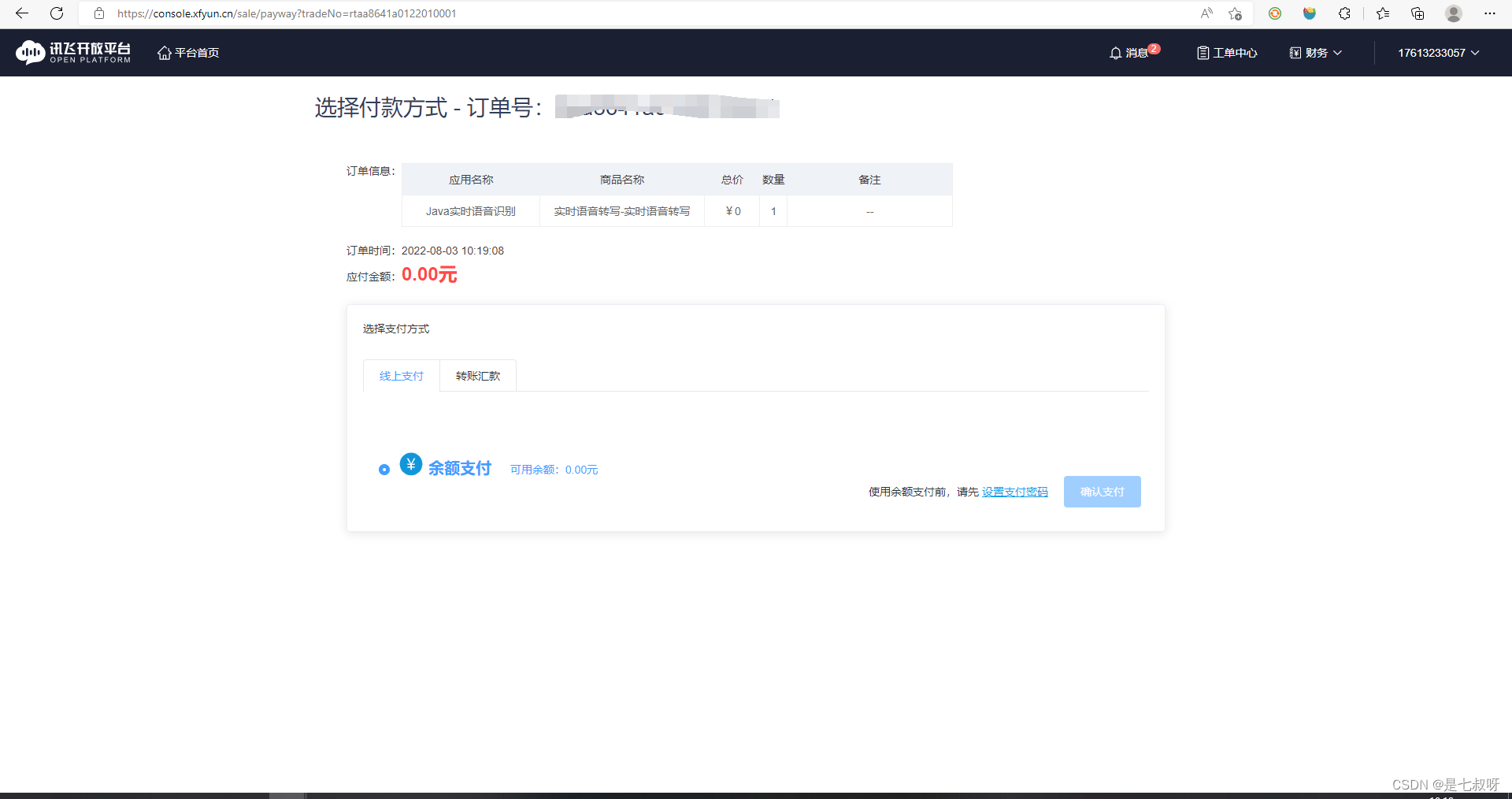The height and width of the screenshot is (799, 1512).
Task: Click the 确认支付 button
Action: pyautogui.click(x=1102, y=491)
